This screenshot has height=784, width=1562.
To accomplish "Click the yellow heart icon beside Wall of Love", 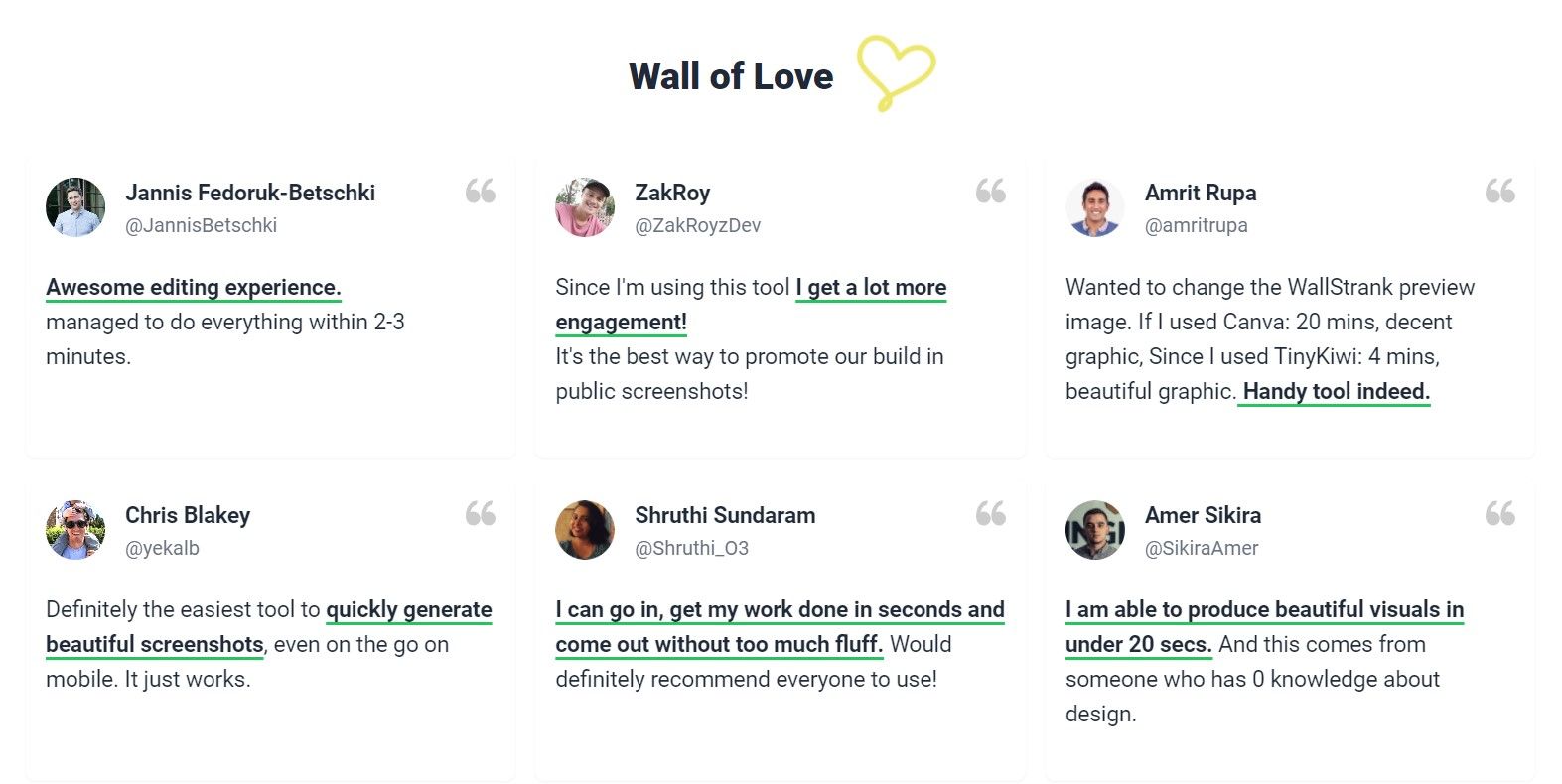I will click(x=896, y=72).
